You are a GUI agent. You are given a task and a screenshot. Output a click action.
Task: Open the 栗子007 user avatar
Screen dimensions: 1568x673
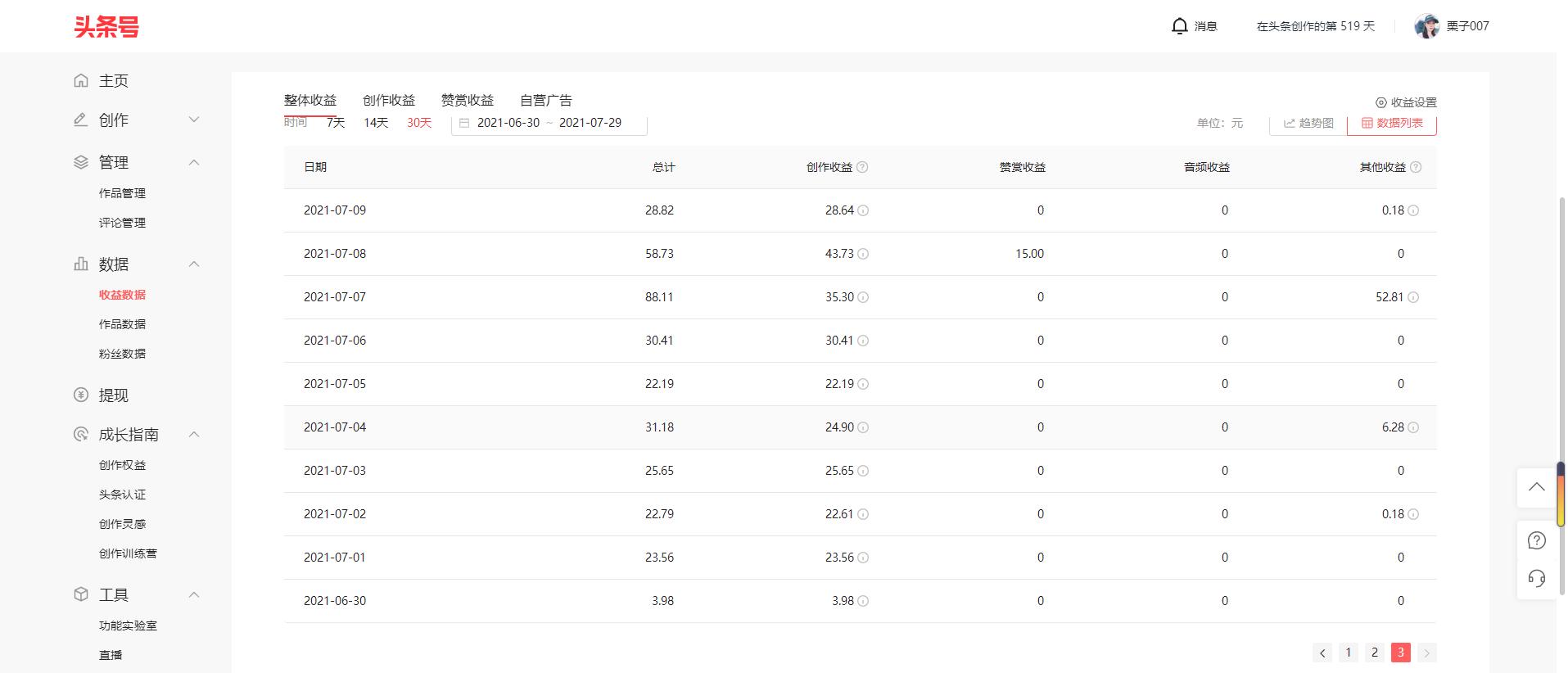click(x=1426, y=26)
